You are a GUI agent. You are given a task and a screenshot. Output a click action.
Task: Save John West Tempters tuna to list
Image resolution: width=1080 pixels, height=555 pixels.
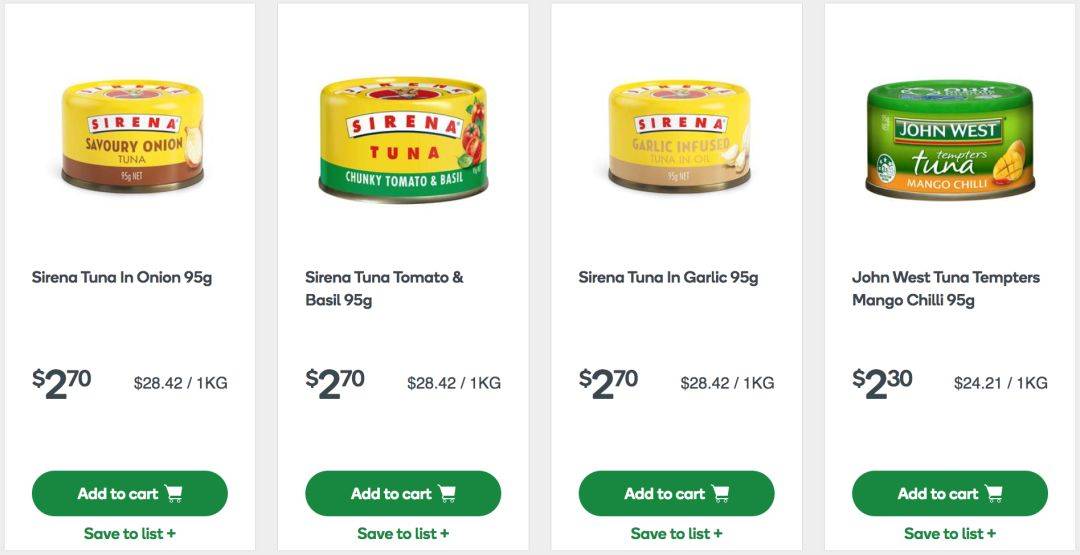[x=950, y=534]
